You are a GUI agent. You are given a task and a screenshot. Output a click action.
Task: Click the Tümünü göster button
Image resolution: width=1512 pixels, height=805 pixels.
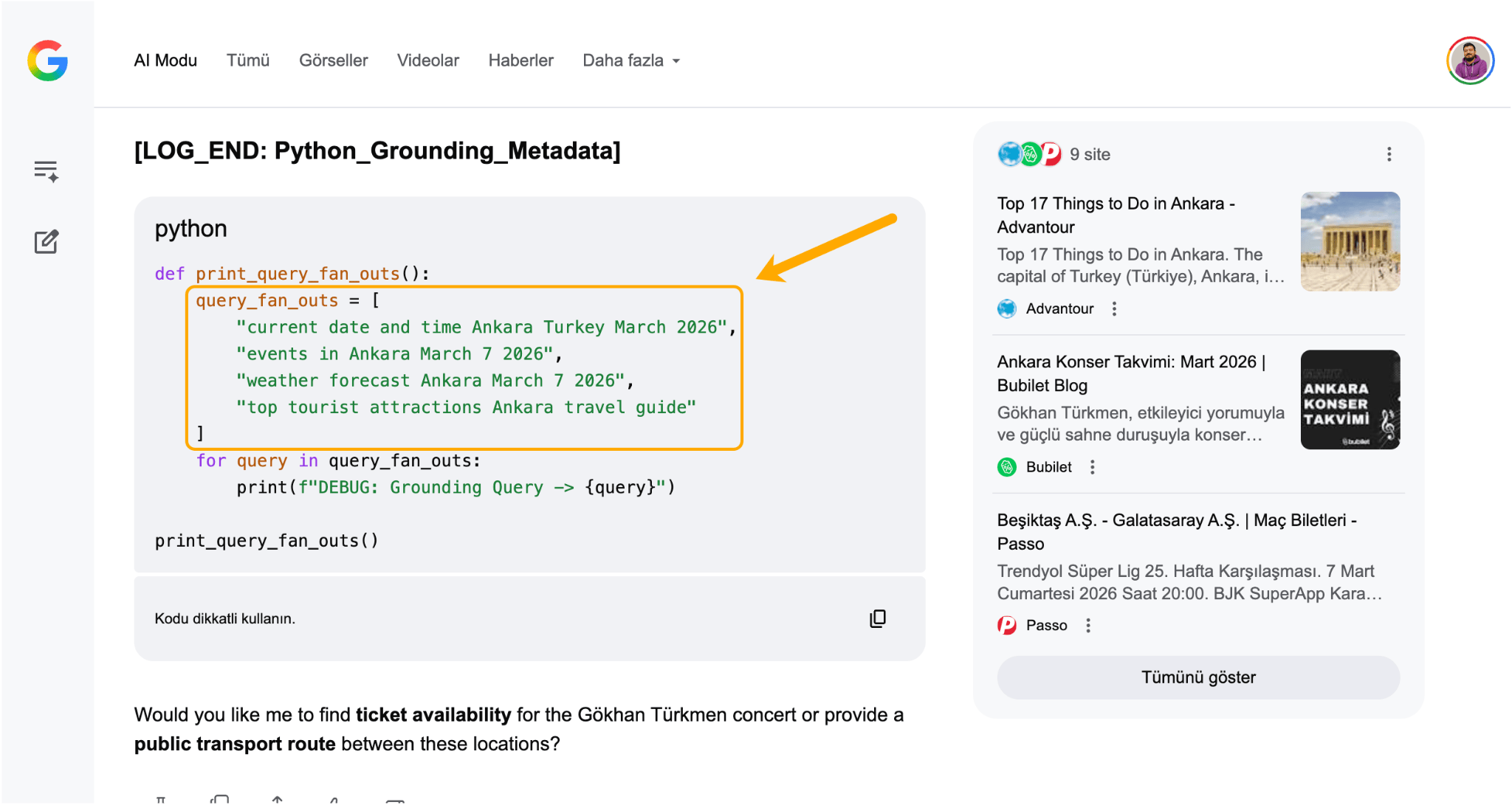[1198, 677]
